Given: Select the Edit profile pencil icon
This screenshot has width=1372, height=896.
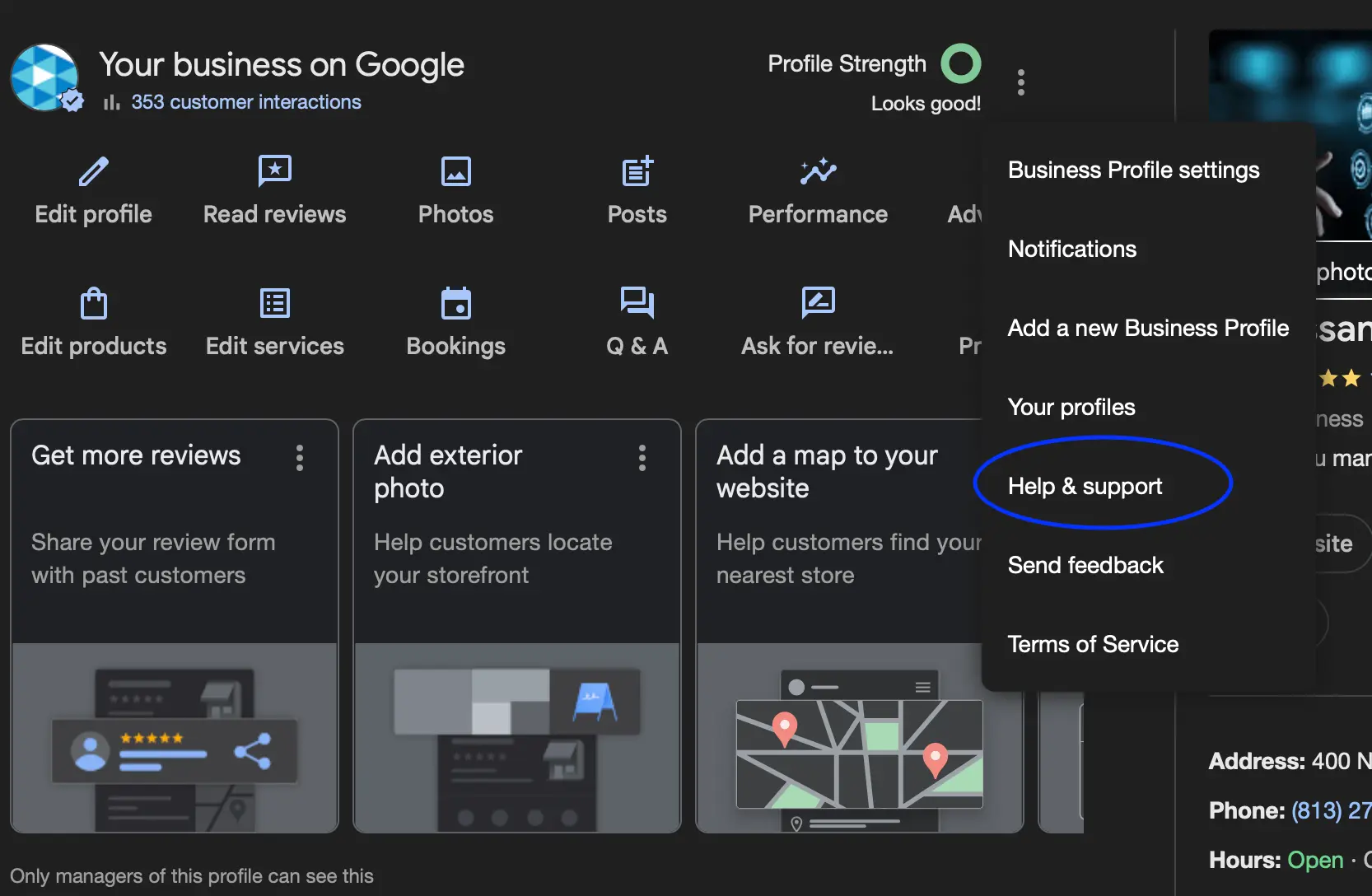Looking at the screenshot, I should click(93, 171).
